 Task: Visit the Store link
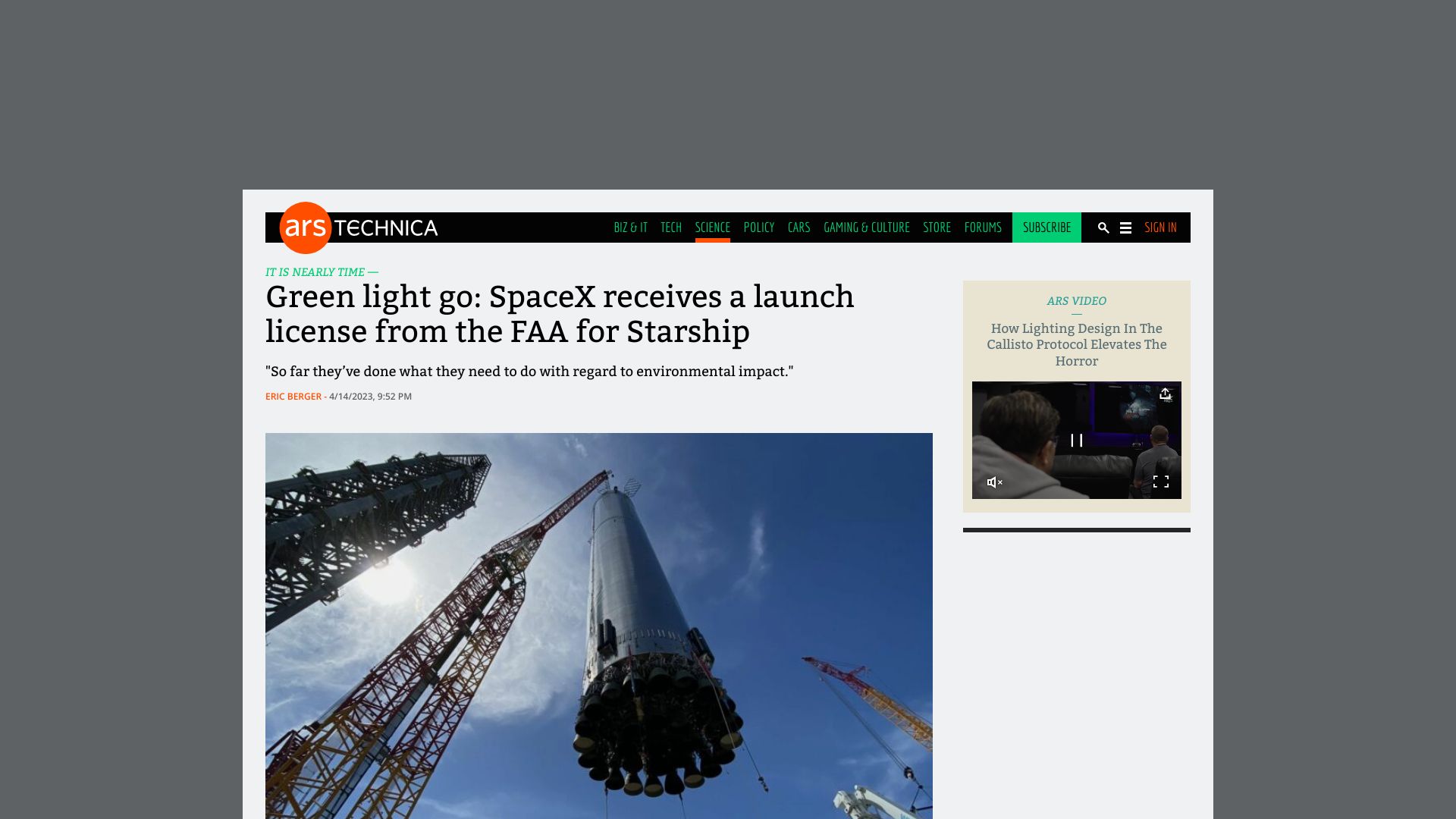pos(937,227)
